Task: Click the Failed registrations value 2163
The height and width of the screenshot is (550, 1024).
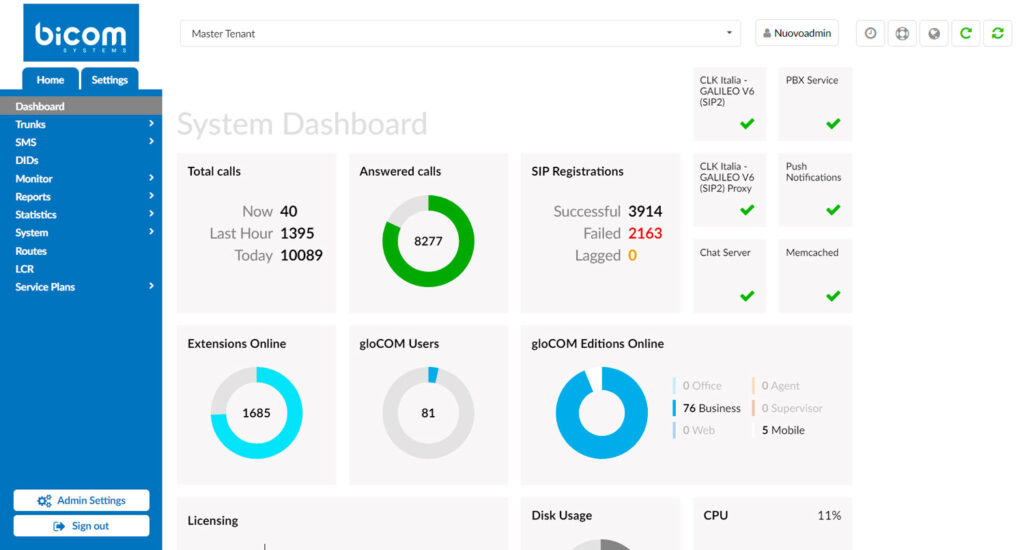Action: tap(645, 233)
